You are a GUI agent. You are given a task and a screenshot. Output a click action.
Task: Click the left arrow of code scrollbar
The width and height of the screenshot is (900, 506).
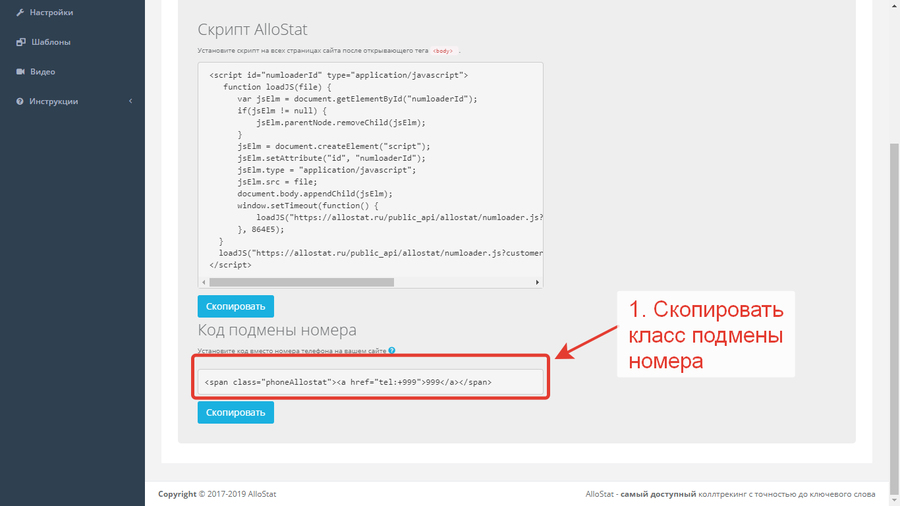204,282
